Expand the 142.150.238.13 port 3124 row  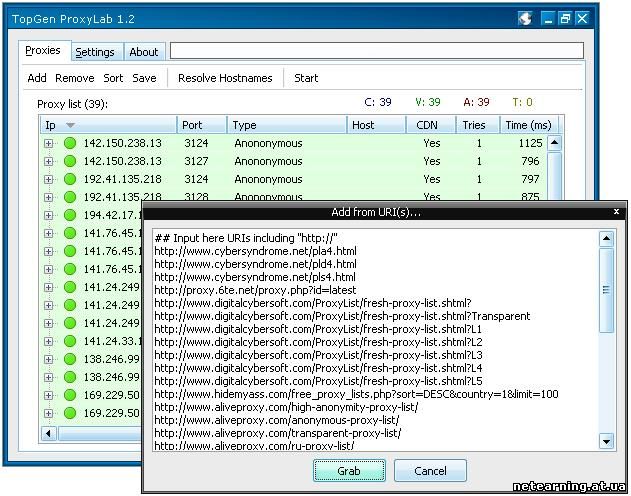[x=49, y=143]
